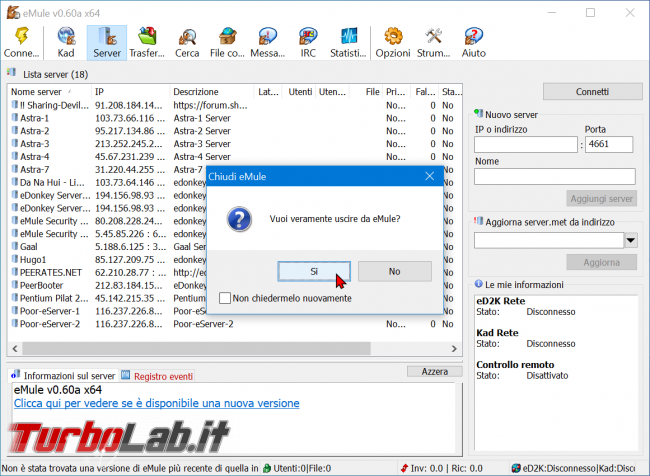Open link to check for new version

[x=157, y=403]
